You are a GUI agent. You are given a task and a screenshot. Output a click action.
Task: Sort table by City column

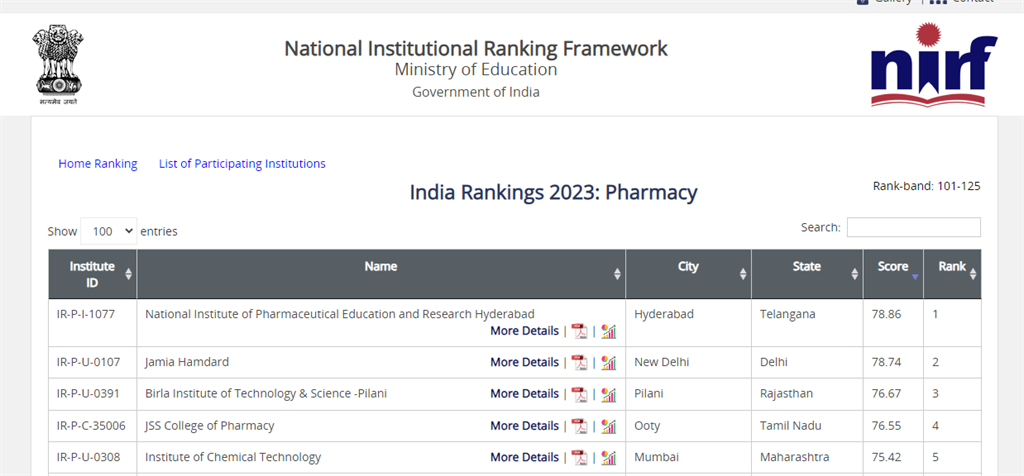[x=688, y=267]
